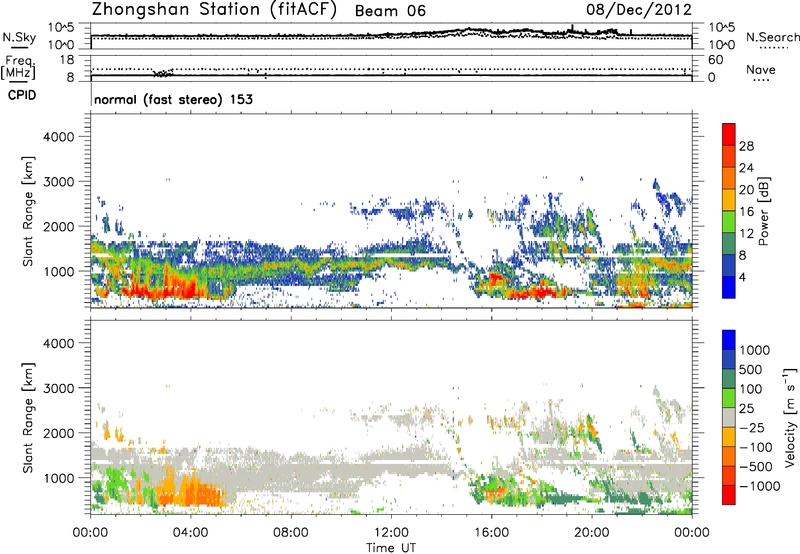Click the date '08/Dec/2012'
The height and width of the screenshot is (554, 800).
[x=639, y=9]
